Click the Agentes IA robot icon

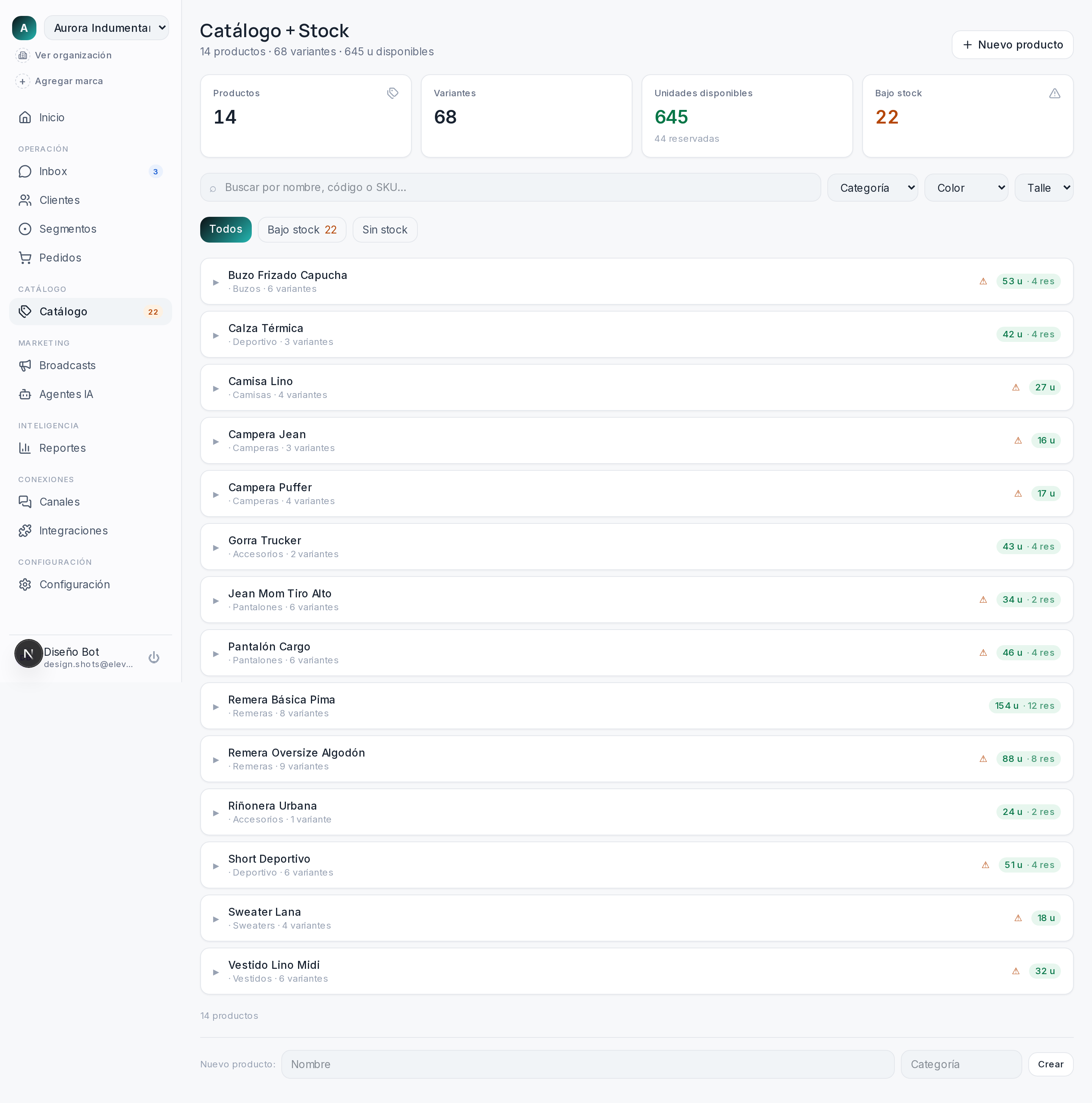coord(25,395)
